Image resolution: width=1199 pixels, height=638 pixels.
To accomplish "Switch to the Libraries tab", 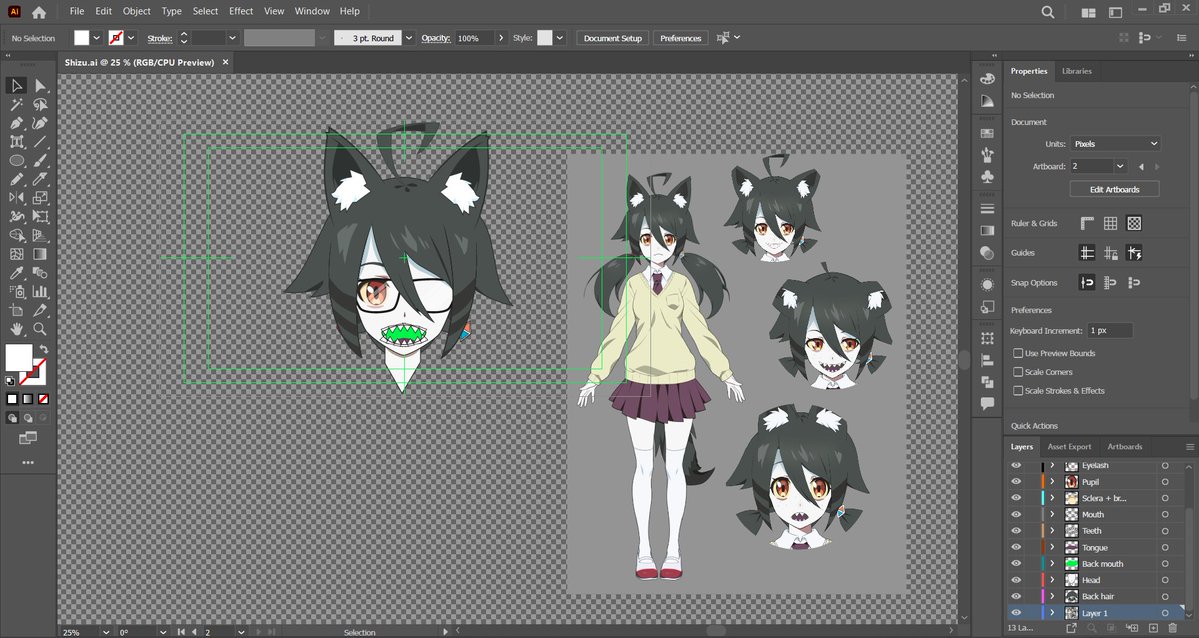I will tap(1077, 71).
